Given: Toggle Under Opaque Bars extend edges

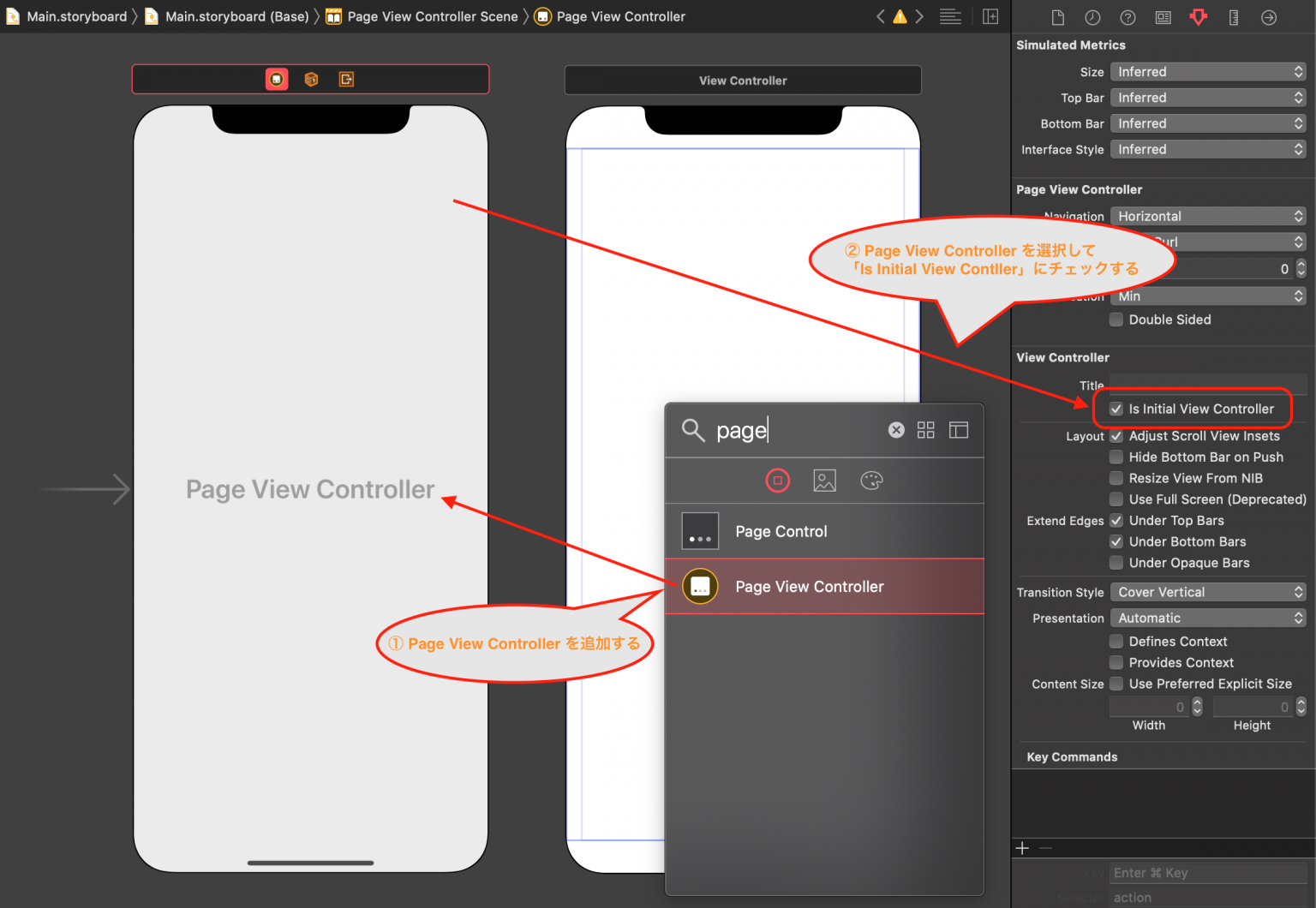Looking at the screenshot, I should [1116, 563].
